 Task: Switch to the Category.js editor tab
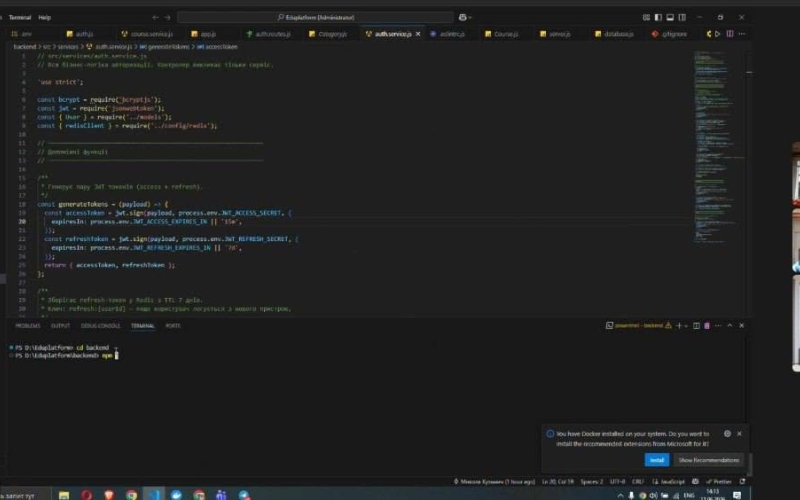point(328,34)
